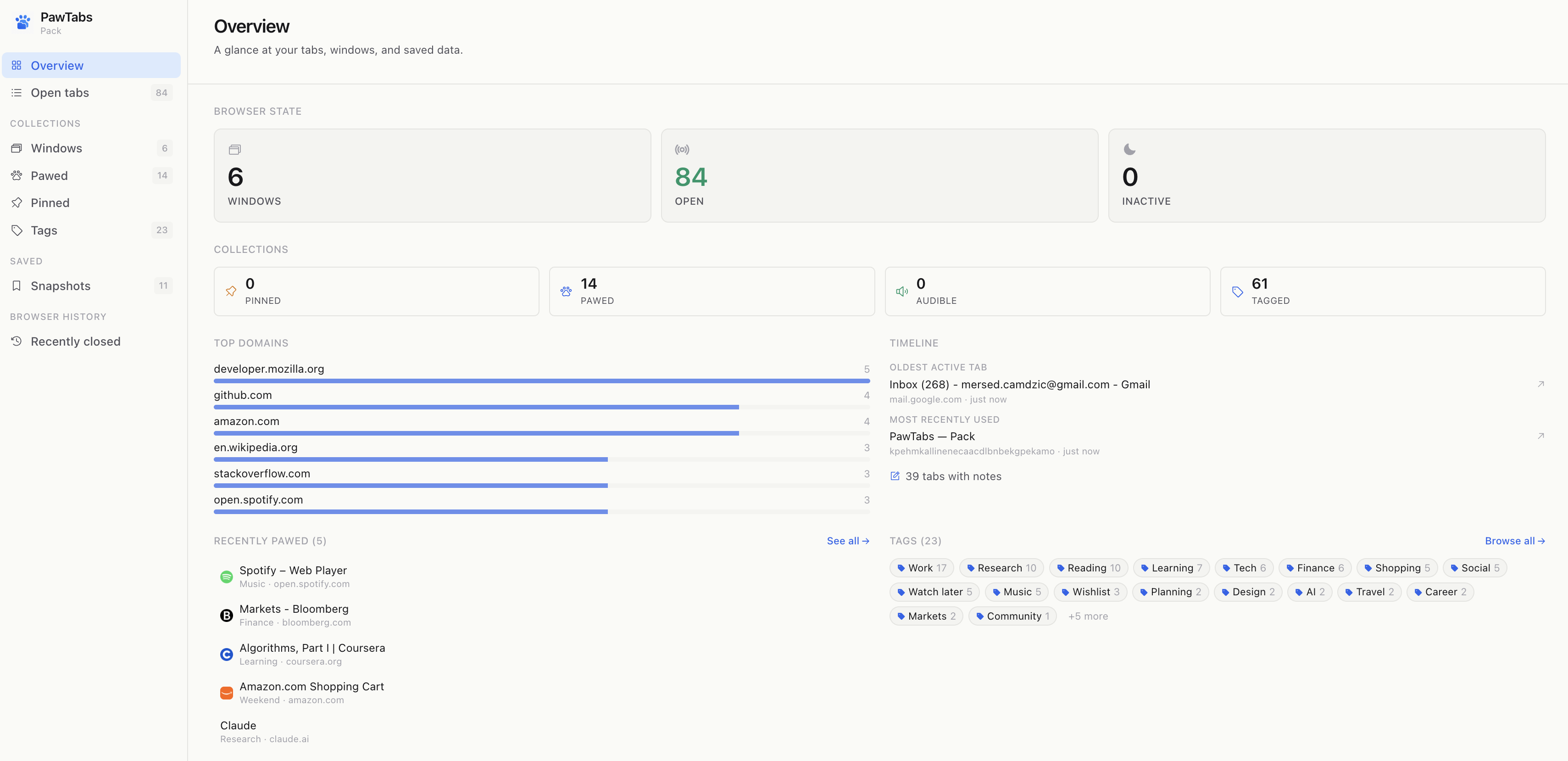Select the Shopping tag chip
Image resolution: width=1568 pixels, height=761 pixels.
(x=1397, y=567)
